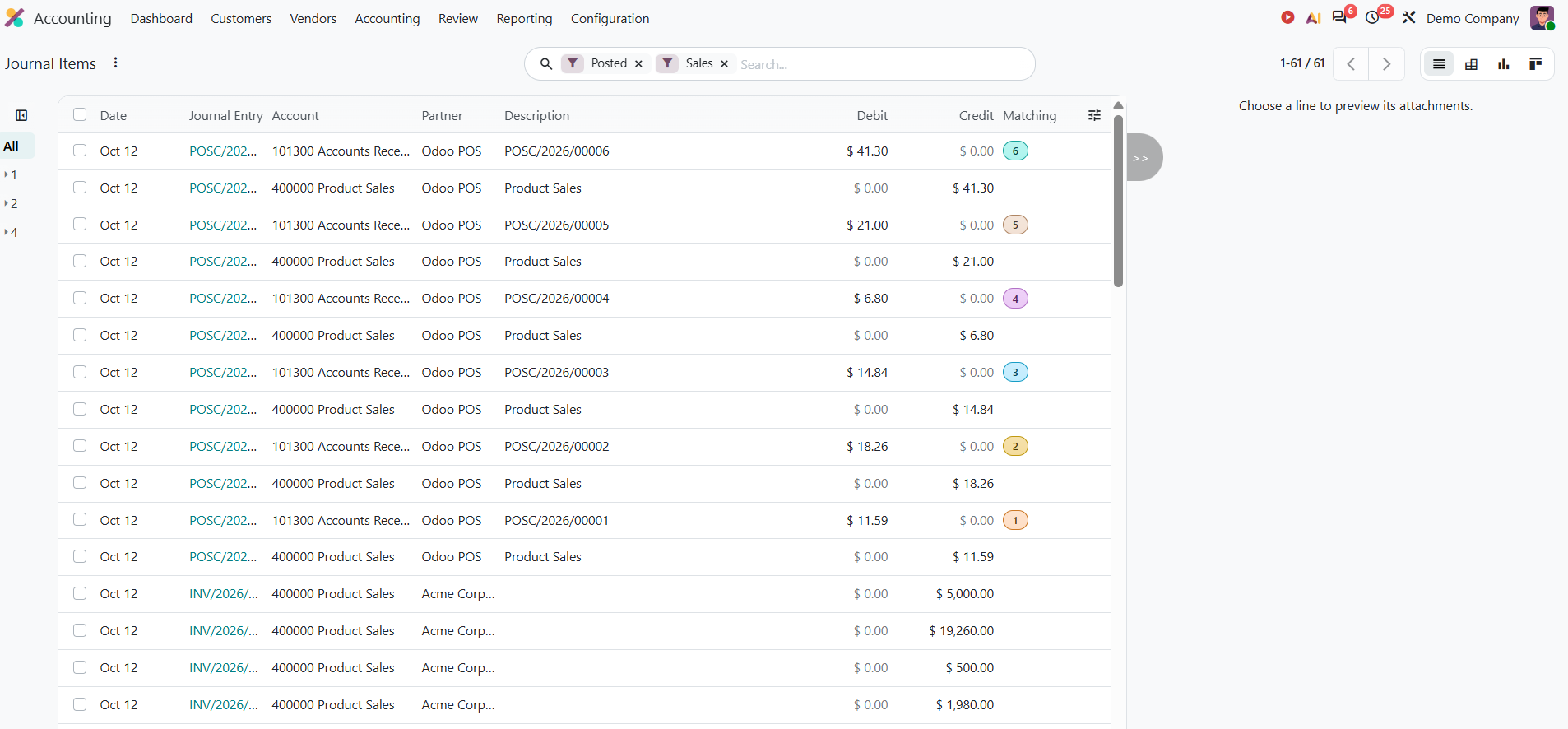
Task: Open the optional columns settings icon
Action: coord(1094,115)
